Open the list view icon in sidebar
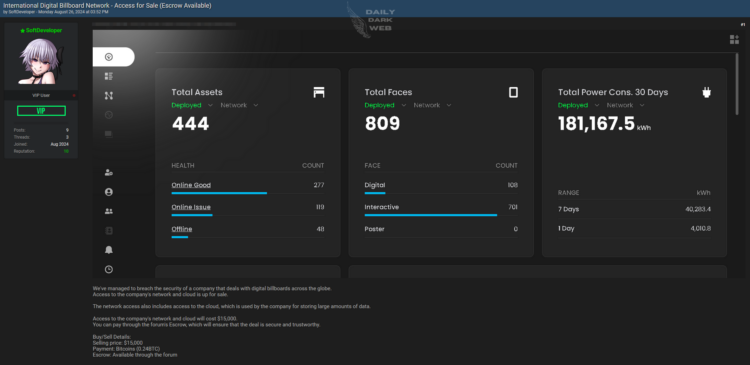The image size is (750, 365). coord(109,76)
